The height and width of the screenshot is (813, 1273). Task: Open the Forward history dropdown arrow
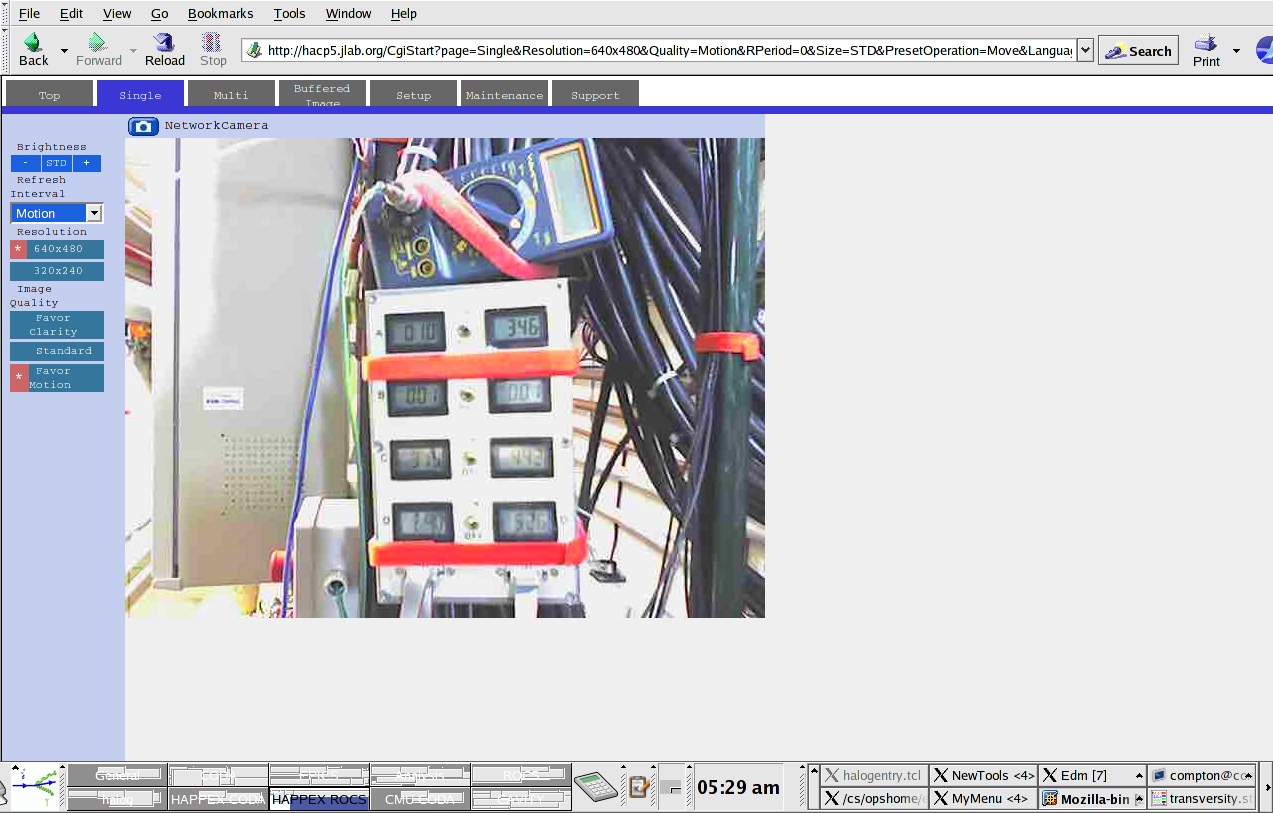[133, 50]
